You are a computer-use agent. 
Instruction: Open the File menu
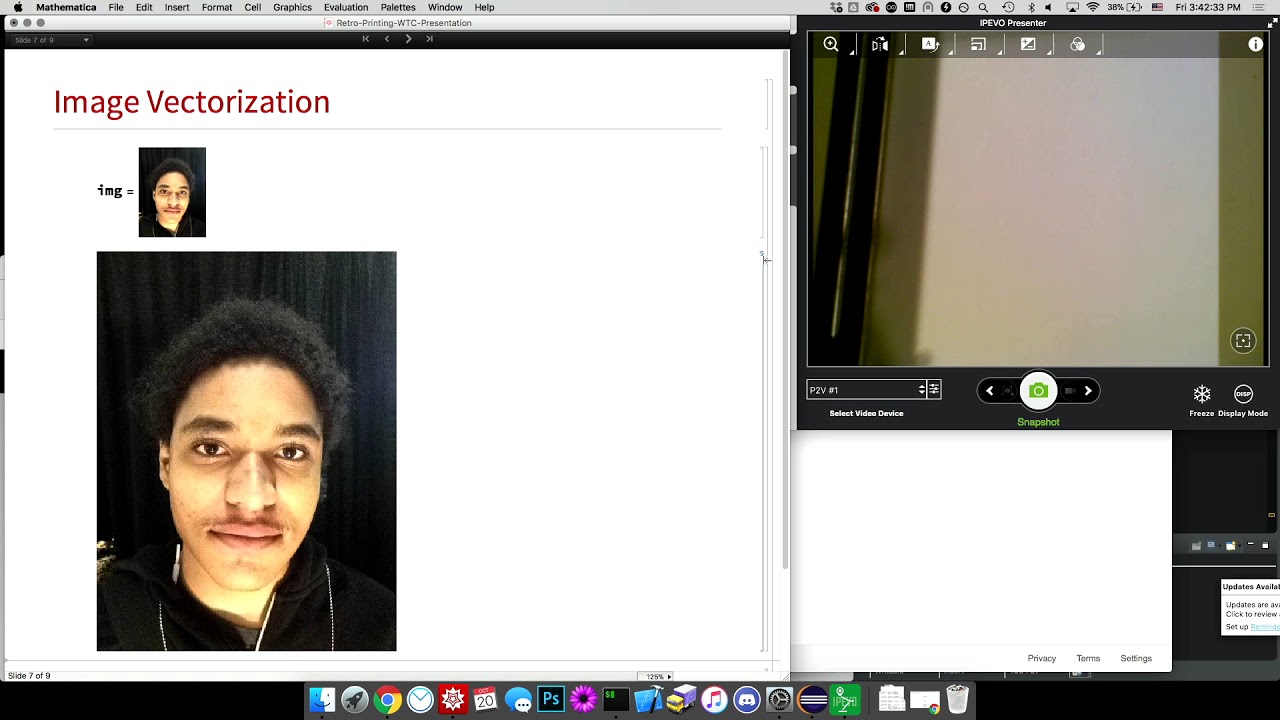tap(116, 7)
